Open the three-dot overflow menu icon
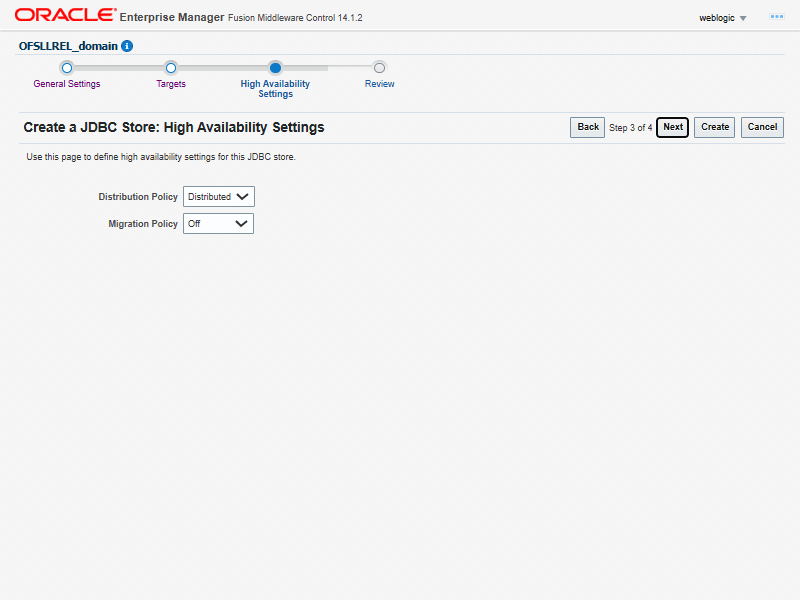 pos(777,17)
